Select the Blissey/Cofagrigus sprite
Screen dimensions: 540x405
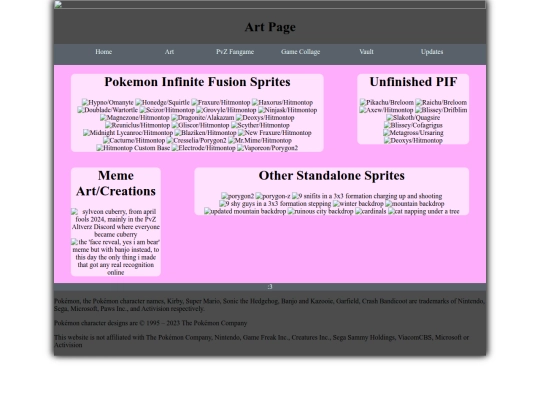point(413,125)
